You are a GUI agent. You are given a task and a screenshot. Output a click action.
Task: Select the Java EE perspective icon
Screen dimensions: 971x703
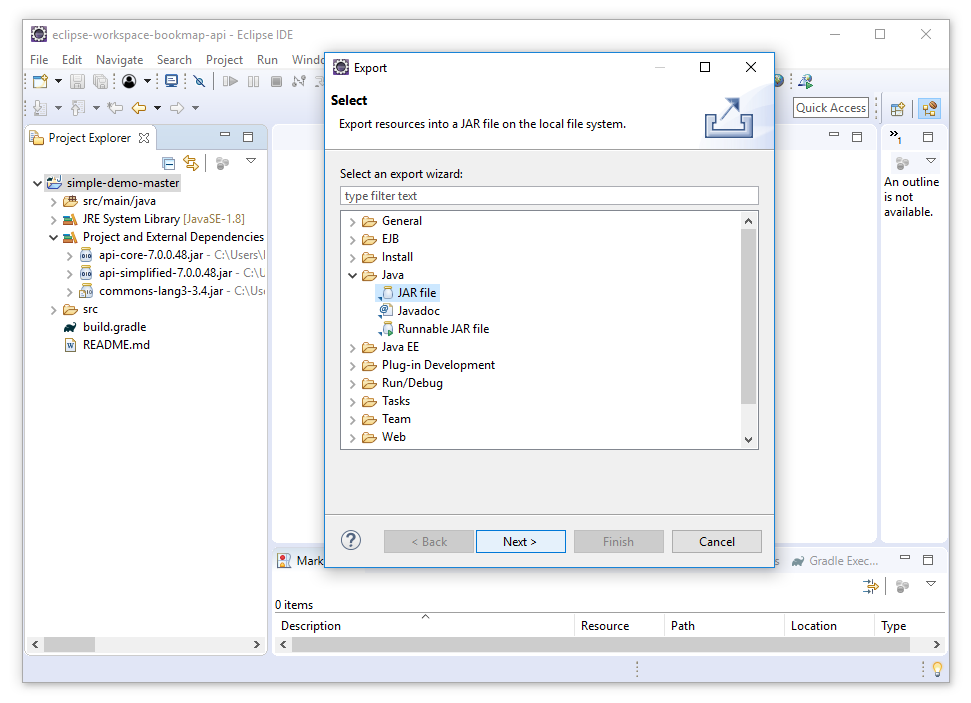click(x=930, y=108)
